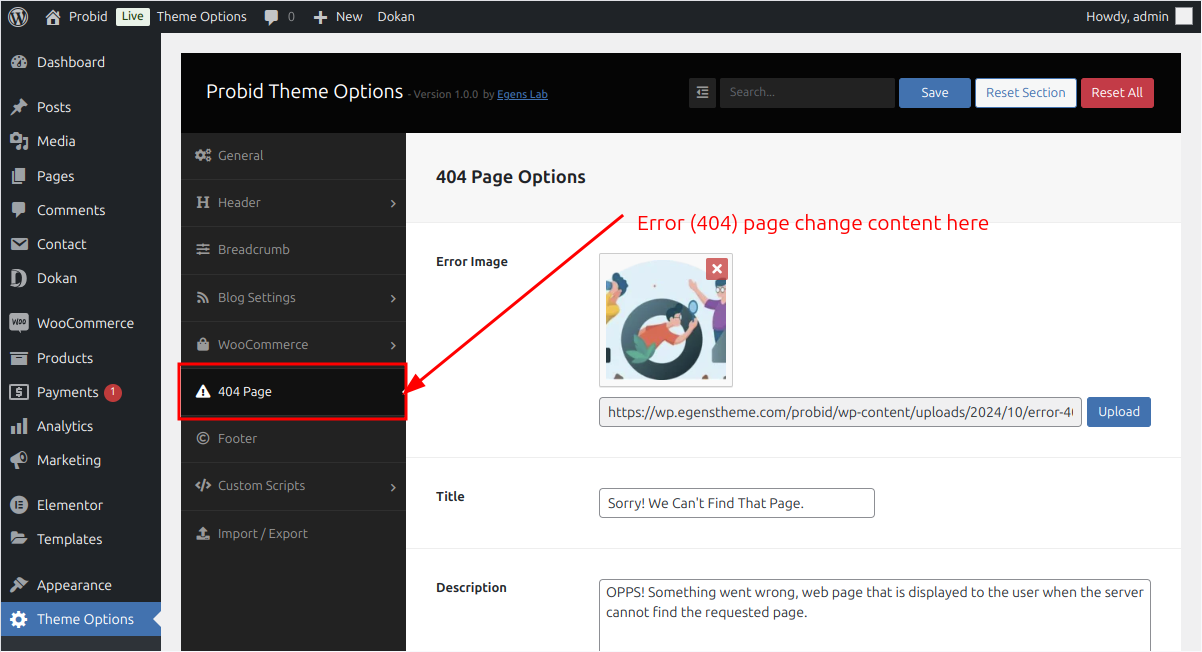1202x652 pixels.
Task: Click the Pages icon in the sidebar
Action: [19, 176]
